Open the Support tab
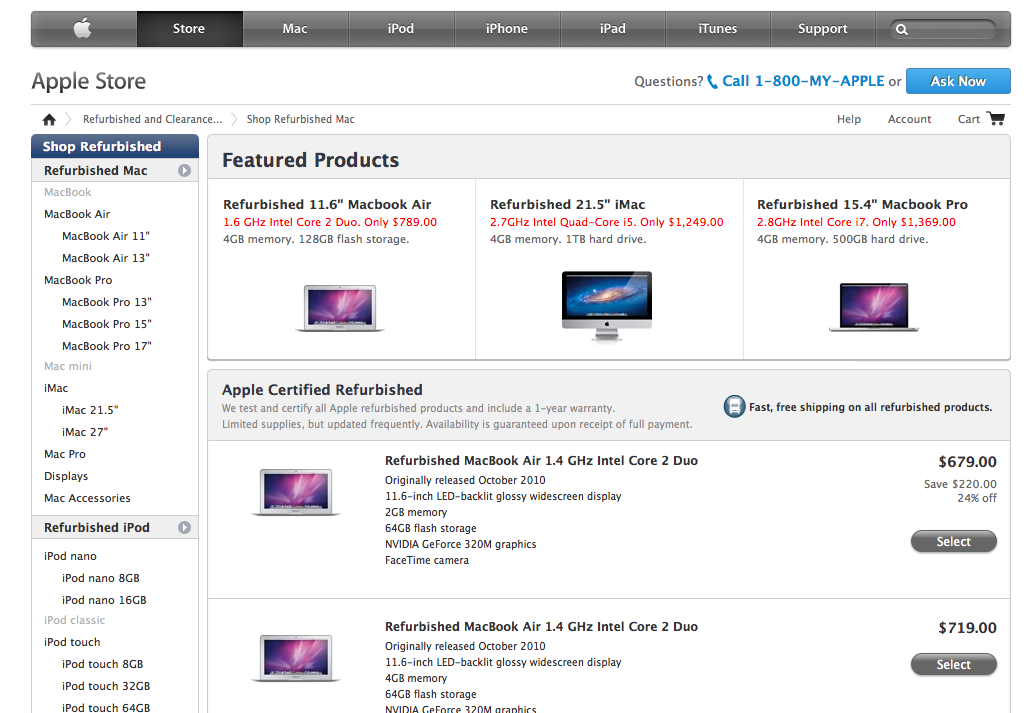 (x=823, y=29)
